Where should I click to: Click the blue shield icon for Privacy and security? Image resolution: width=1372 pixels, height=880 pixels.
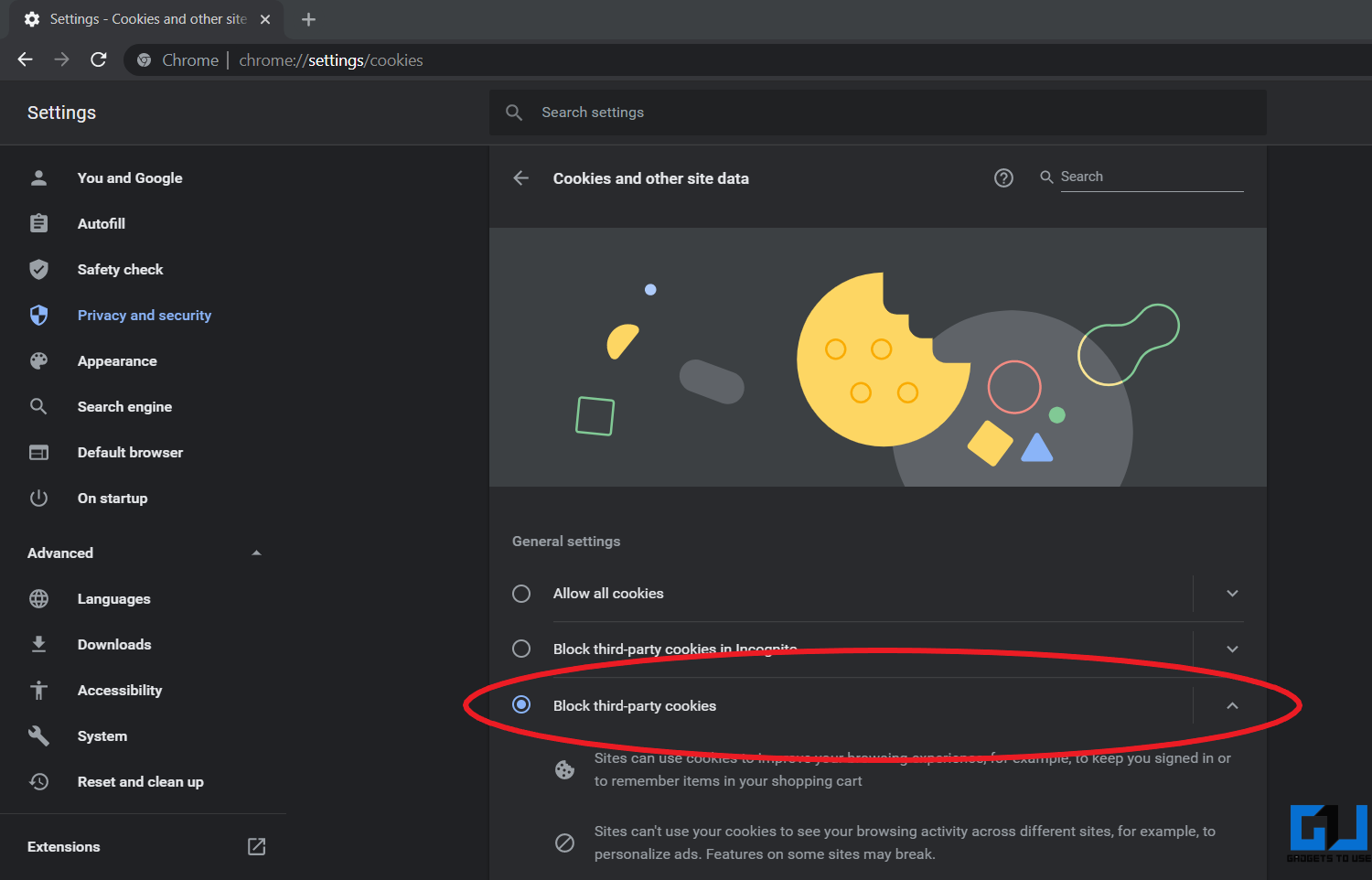tap(38, 315)
